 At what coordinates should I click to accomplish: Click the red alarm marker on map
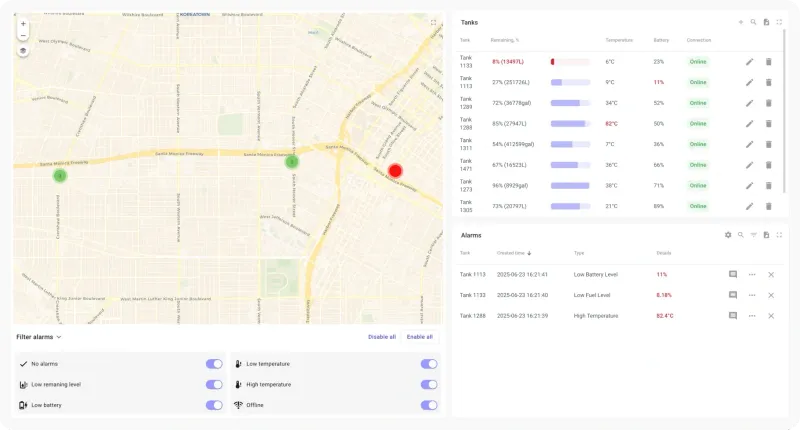(x=395, y=171)
